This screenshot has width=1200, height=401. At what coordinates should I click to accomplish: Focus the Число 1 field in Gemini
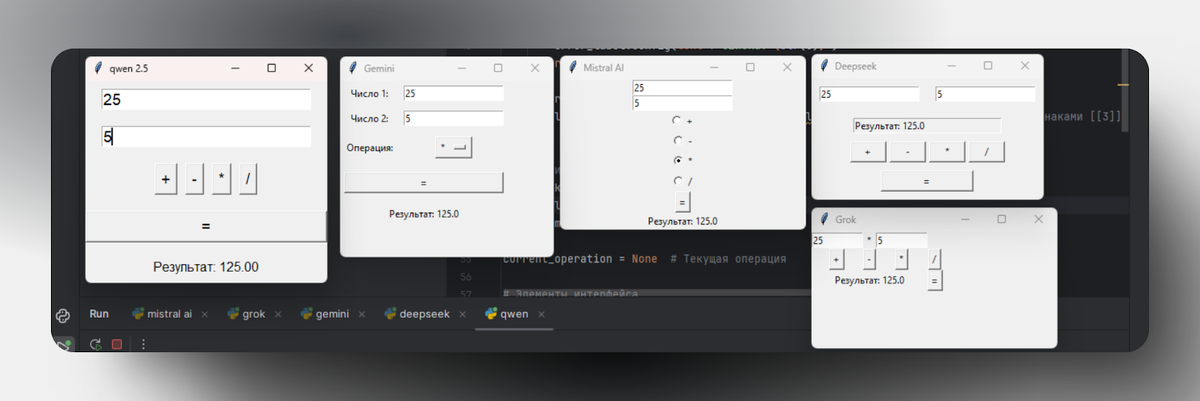(453, 93)
